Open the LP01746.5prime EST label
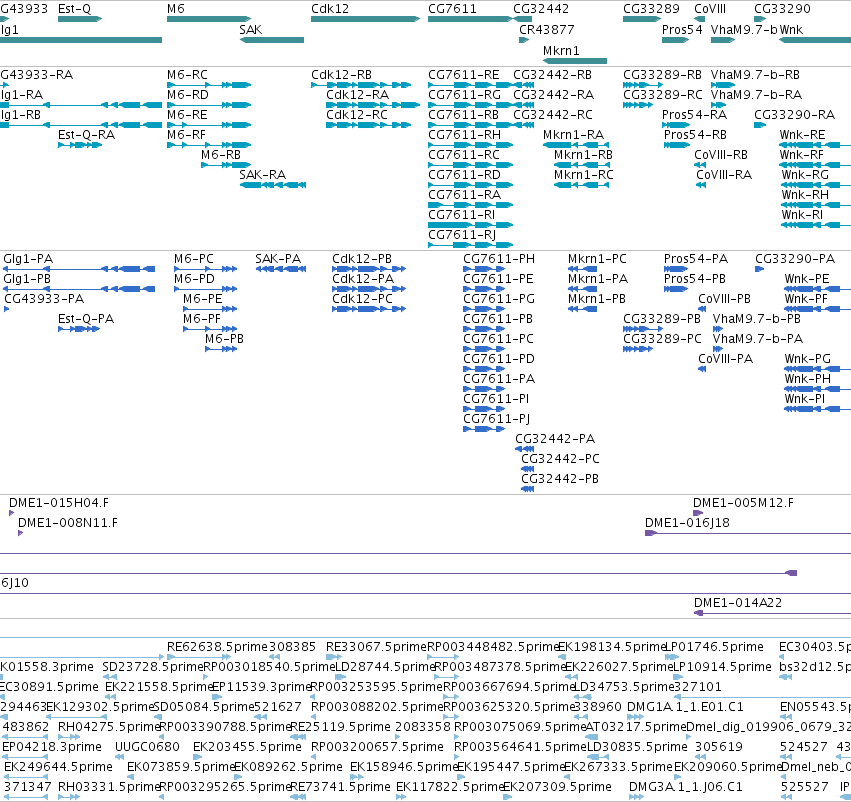Screen dimensions: 851x802 [x=715, y=646]
